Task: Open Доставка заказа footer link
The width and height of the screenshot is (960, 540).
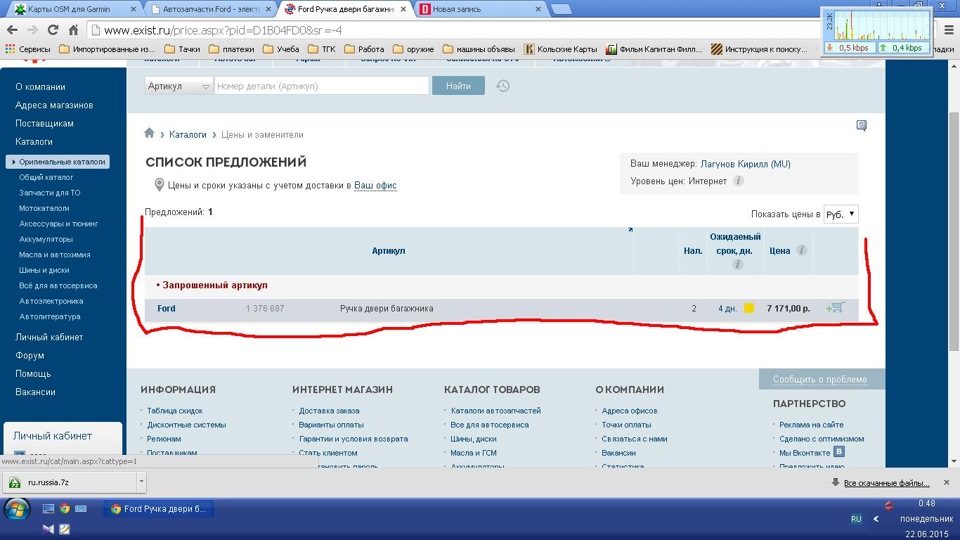Action: tap(329, 411)
